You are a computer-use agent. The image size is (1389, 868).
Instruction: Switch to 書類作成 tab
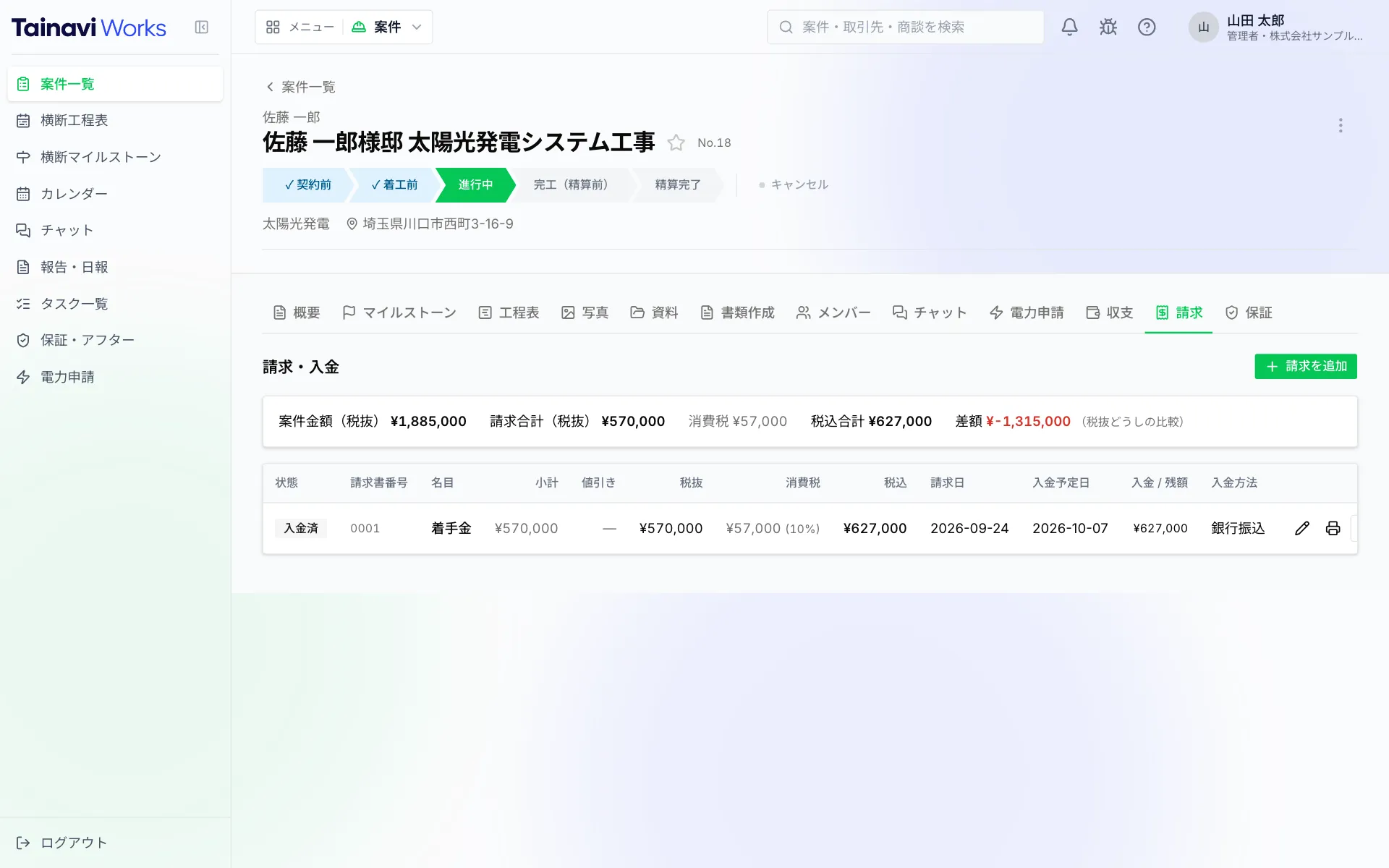coord(737,312)
